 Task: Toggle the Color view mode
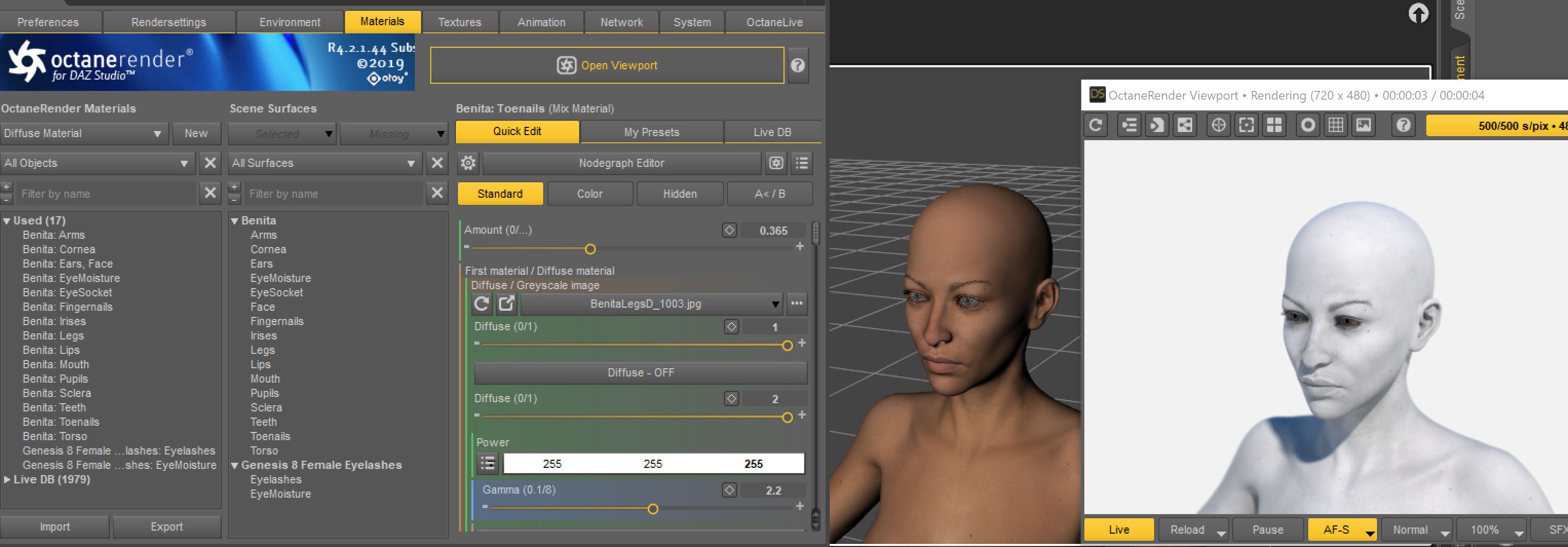pos(590,194)
